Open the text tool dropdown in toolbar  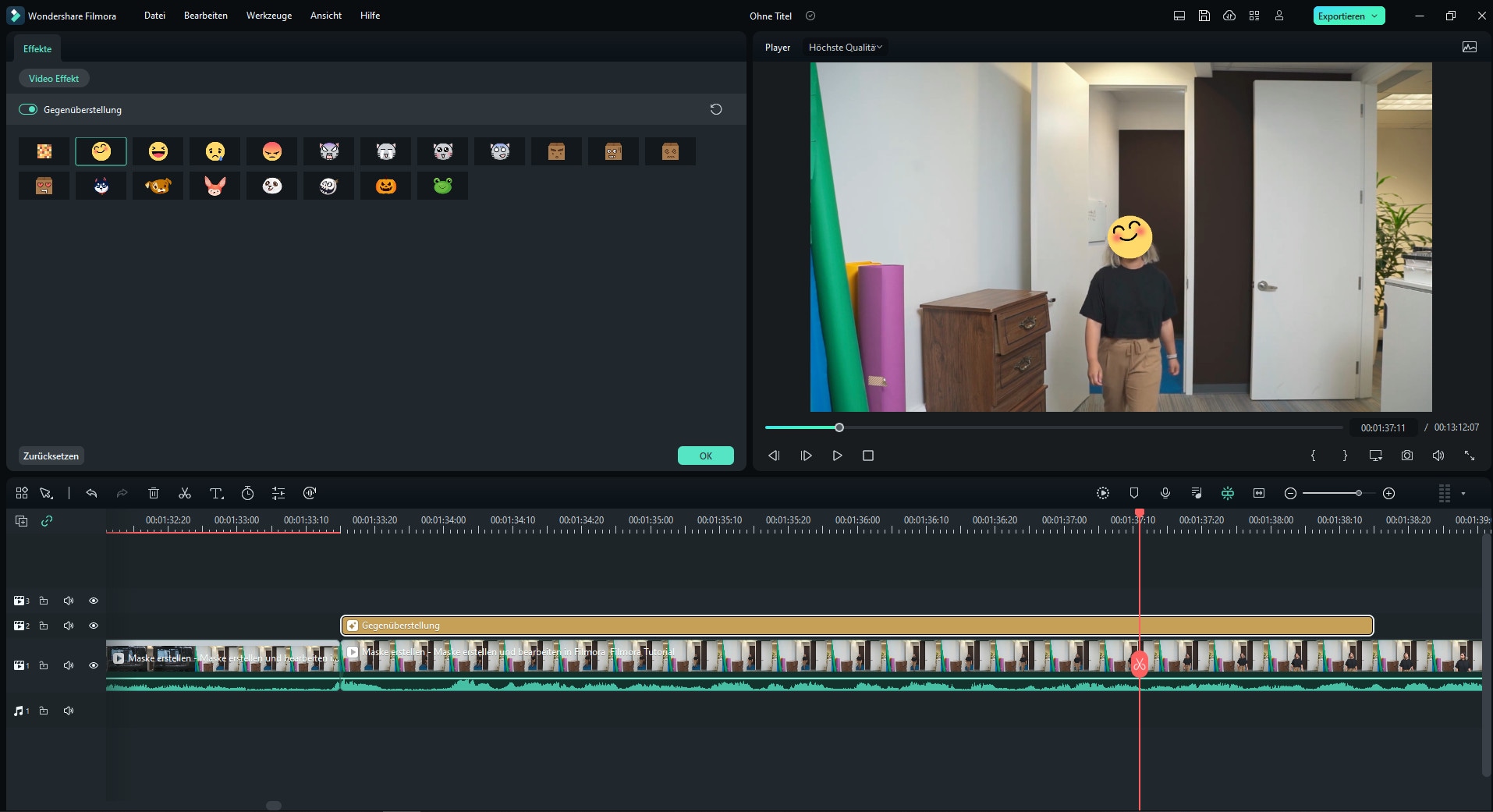click(217, 493)
